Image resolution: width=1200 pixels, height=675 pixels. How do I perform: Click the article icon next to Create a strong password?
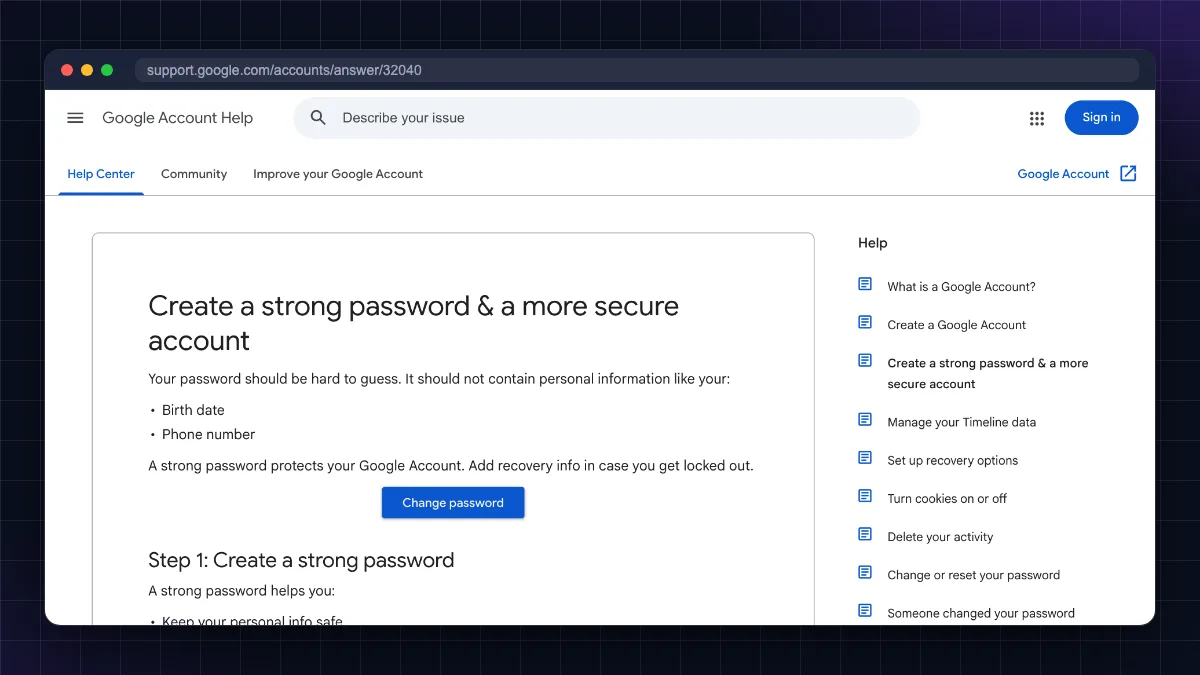(x=865, y=360)
